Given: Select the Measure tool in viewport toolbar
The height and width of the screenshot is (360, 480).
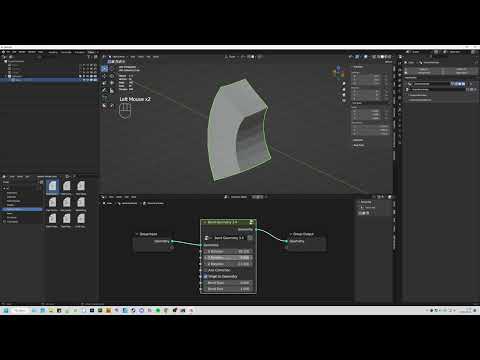Looking at the screenshot, I should tap(112, 90).
